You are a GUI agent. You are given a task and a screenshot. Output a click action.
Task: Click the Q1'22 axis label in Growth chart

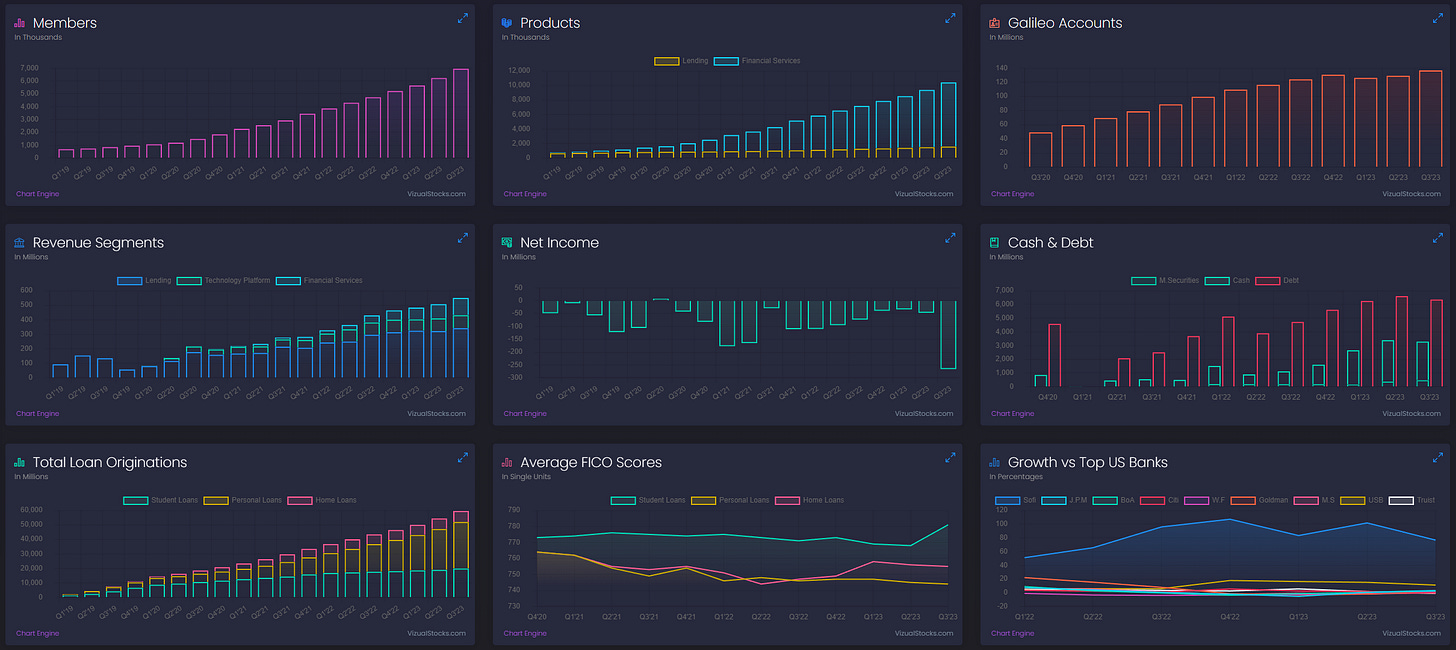click(1025, 617)
